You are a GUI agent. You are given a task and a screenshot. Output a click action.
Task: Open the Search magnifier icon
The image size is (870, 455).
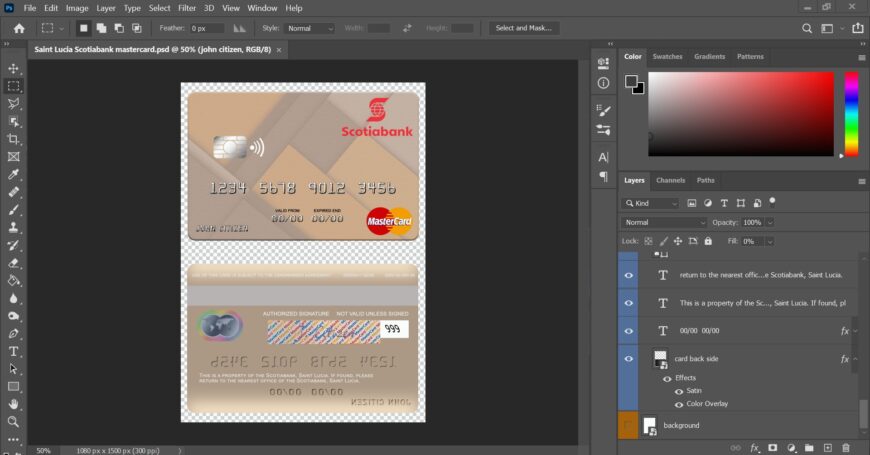807,28
